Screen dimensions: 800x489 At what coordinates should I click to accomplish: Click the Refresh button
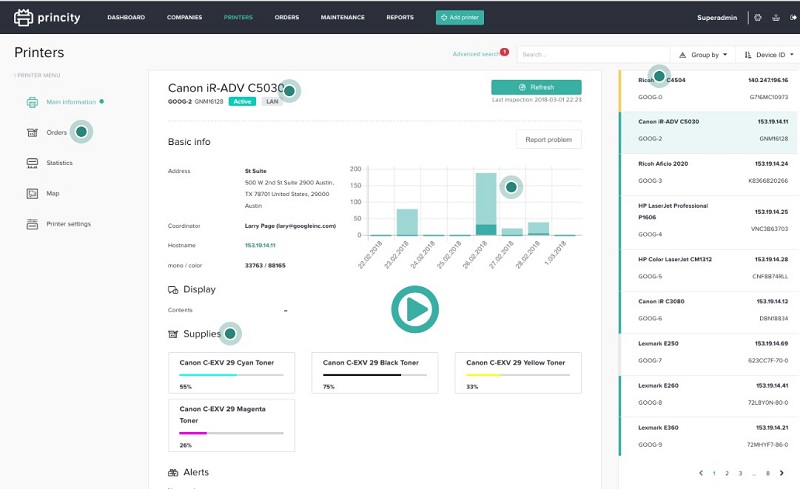point(536,87)
